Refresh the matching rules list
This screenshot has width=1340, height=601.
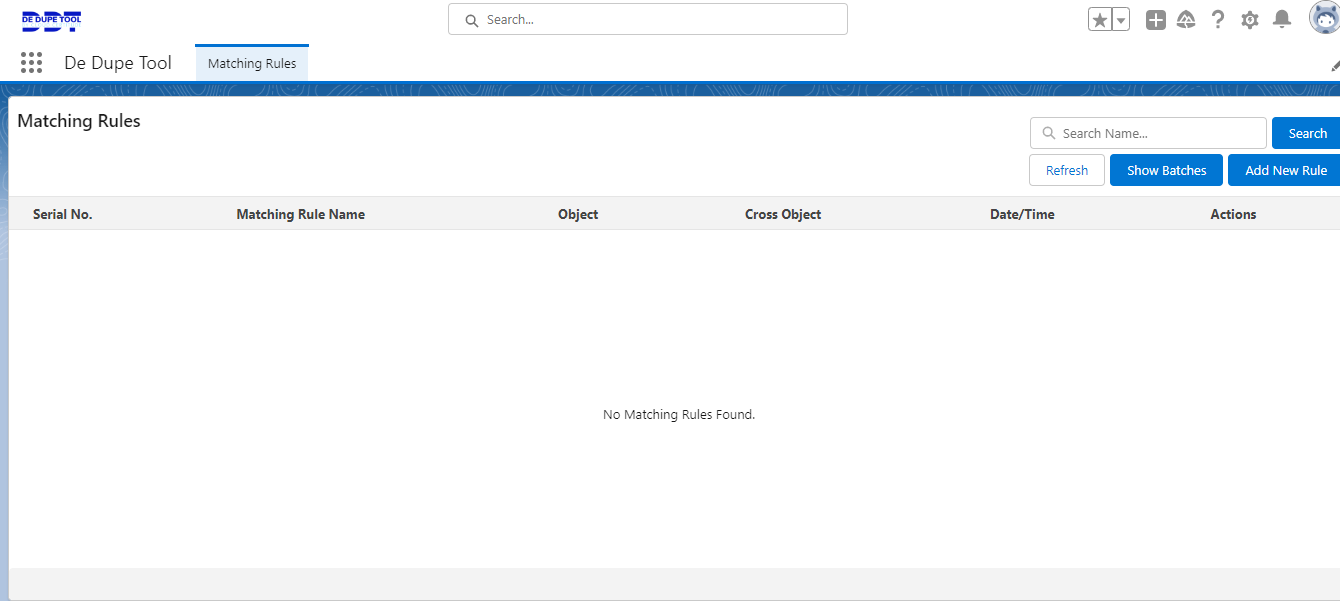[1066, 170]
